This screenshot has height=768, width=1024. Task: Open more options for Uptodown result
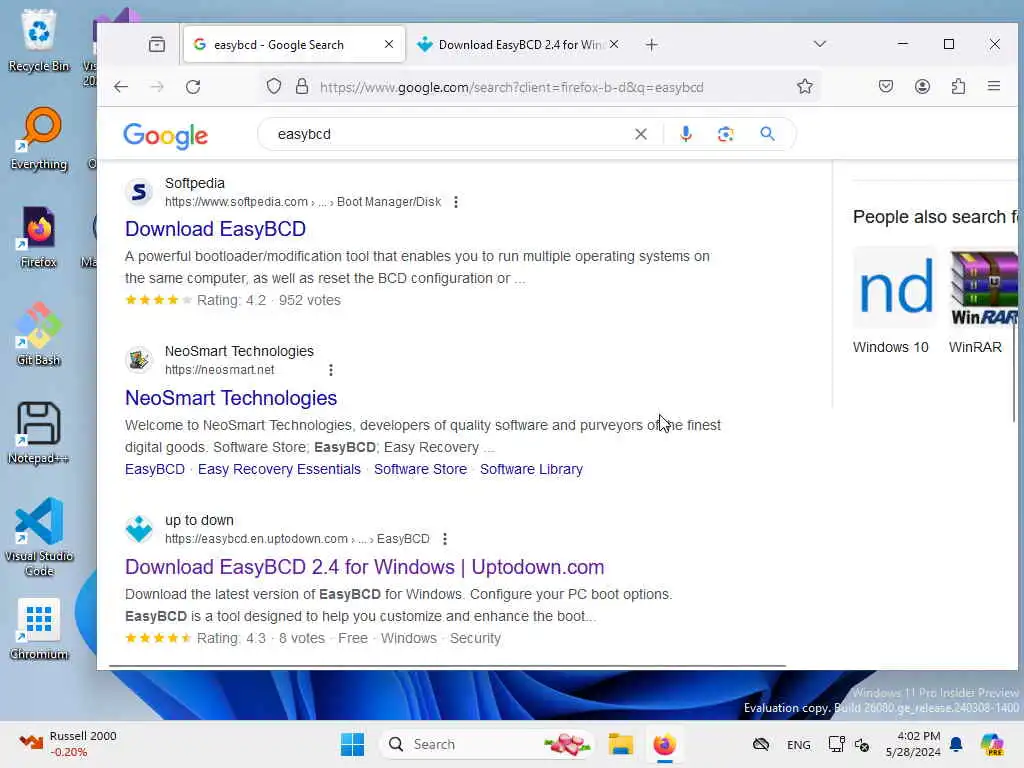pyautogui.click(x=445, y=539)
